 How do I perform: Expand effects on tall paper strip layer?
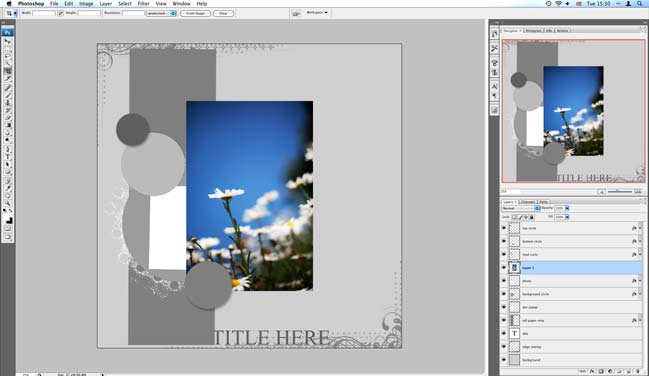coord(640,320)
